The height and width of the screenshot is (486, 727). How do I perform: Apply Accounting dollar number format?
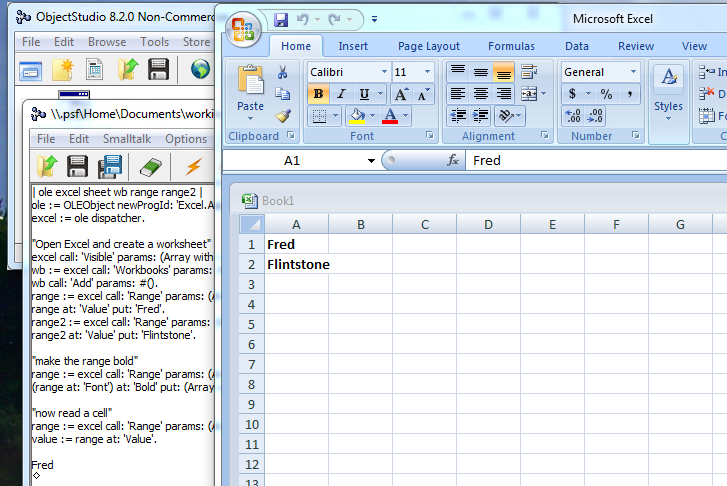(x=572, y=94)
